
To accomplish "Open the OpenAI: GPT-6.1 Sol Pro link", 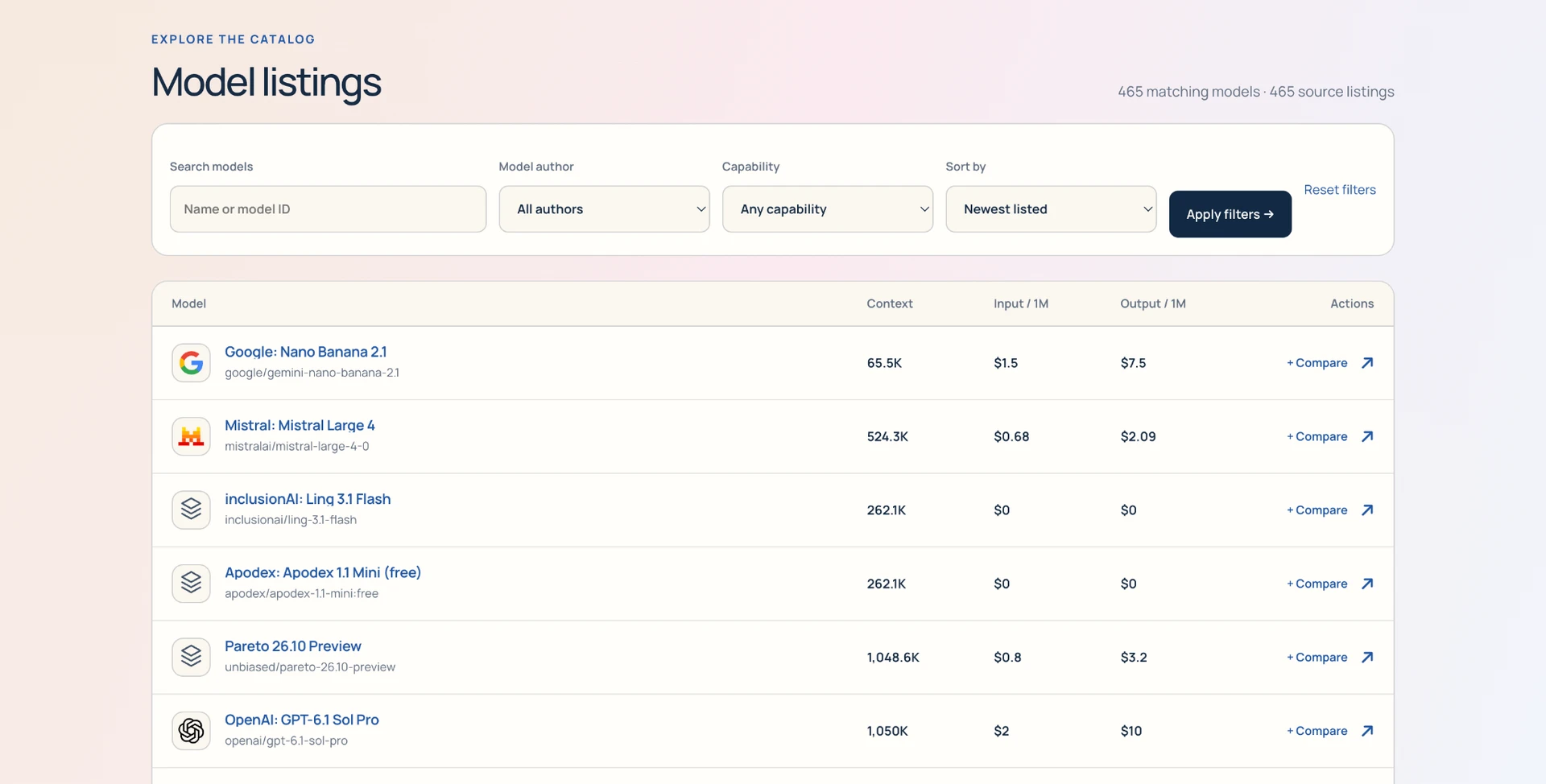I will [302, 720].
